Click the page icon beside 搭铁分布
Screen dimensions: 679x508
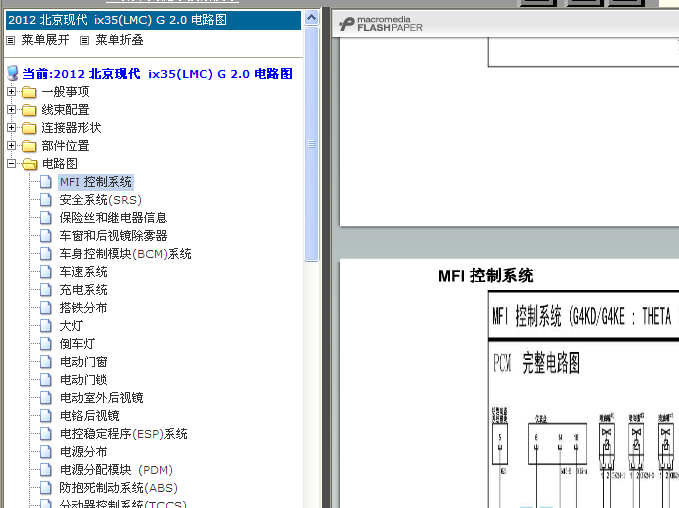45,308
